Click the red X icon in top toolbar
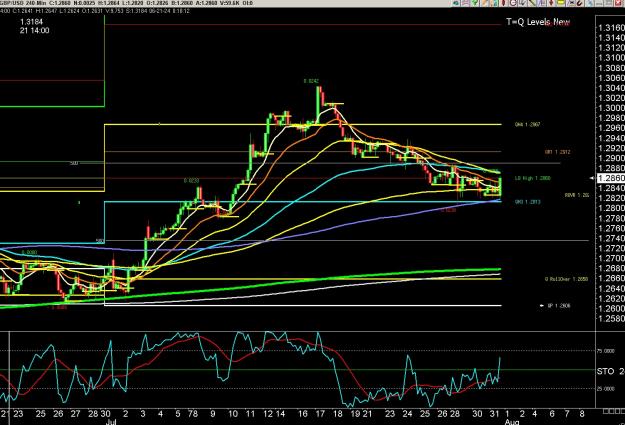 618,2
